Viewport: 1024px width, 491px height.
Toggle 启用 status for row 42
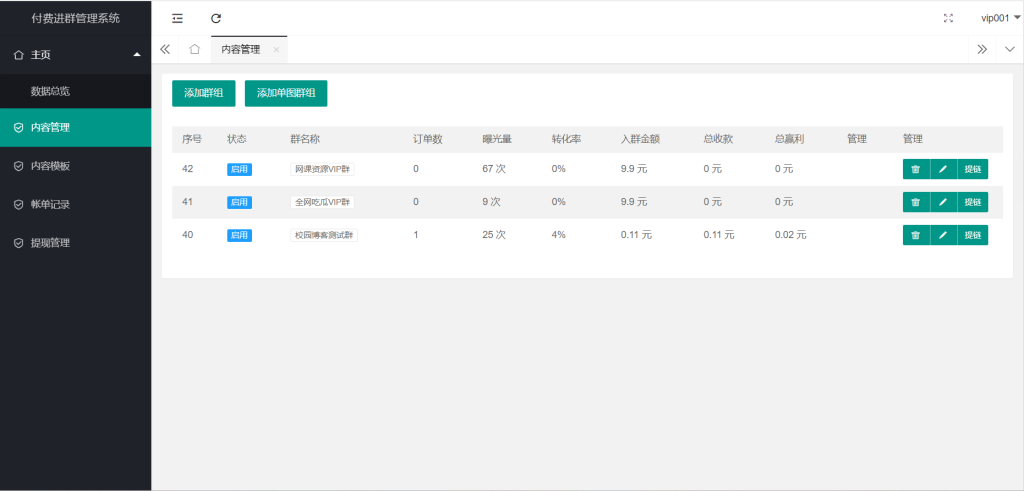[x=239, y=169]
